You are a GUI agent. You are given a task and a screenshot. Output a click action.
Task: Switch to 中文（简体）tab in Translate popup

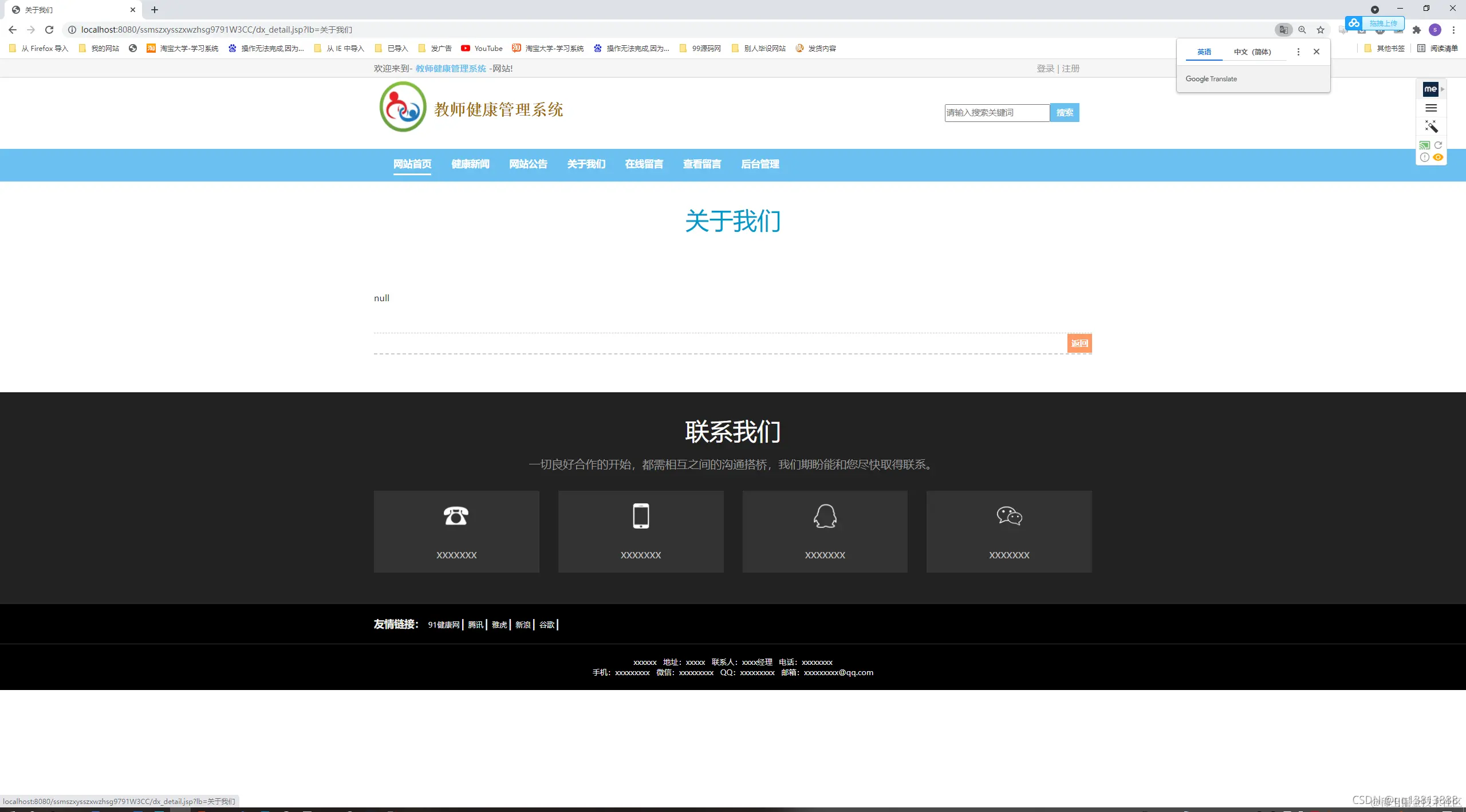(x=1254, y=52)
